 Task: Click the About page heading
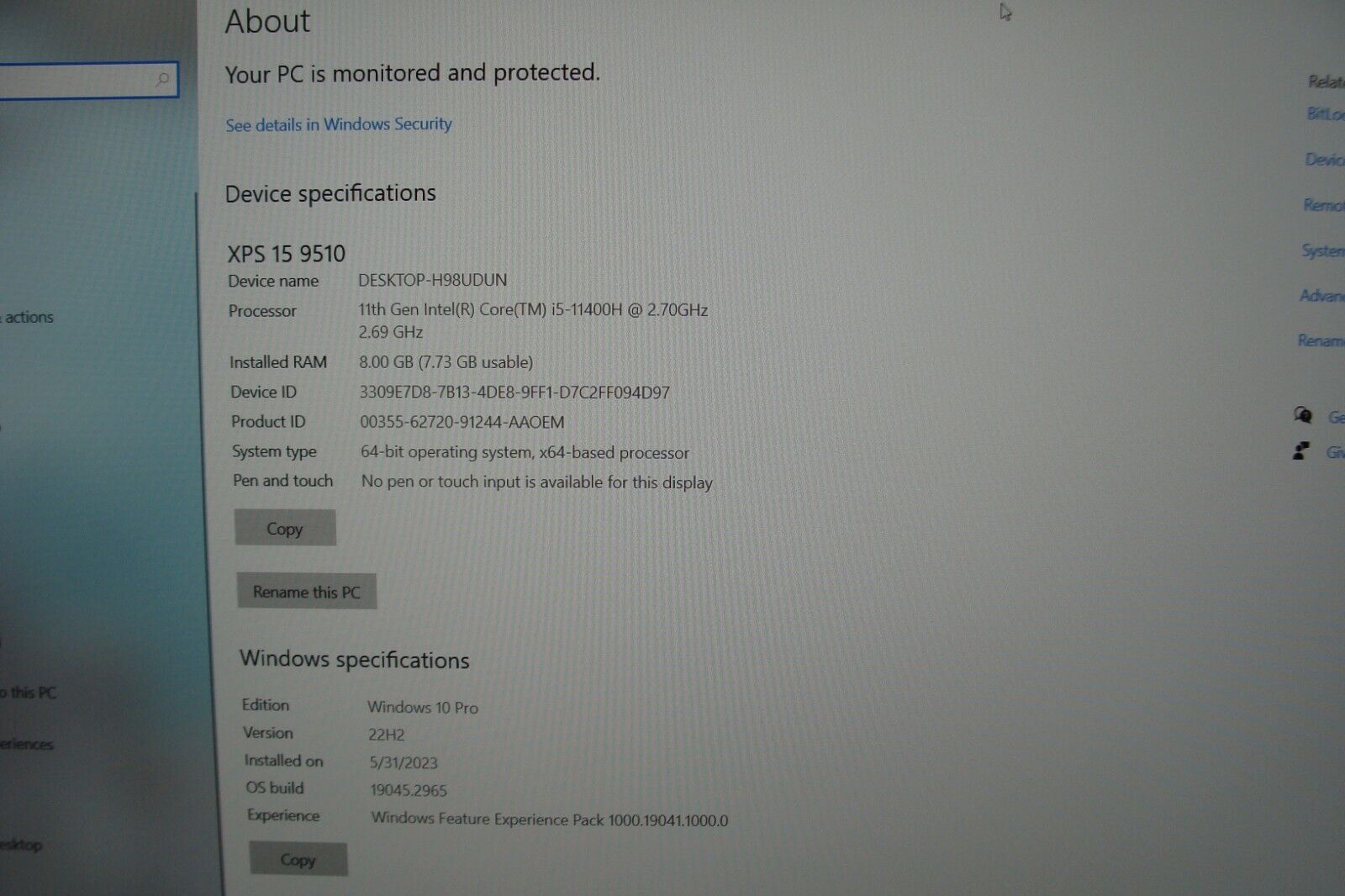coord(268,21)
